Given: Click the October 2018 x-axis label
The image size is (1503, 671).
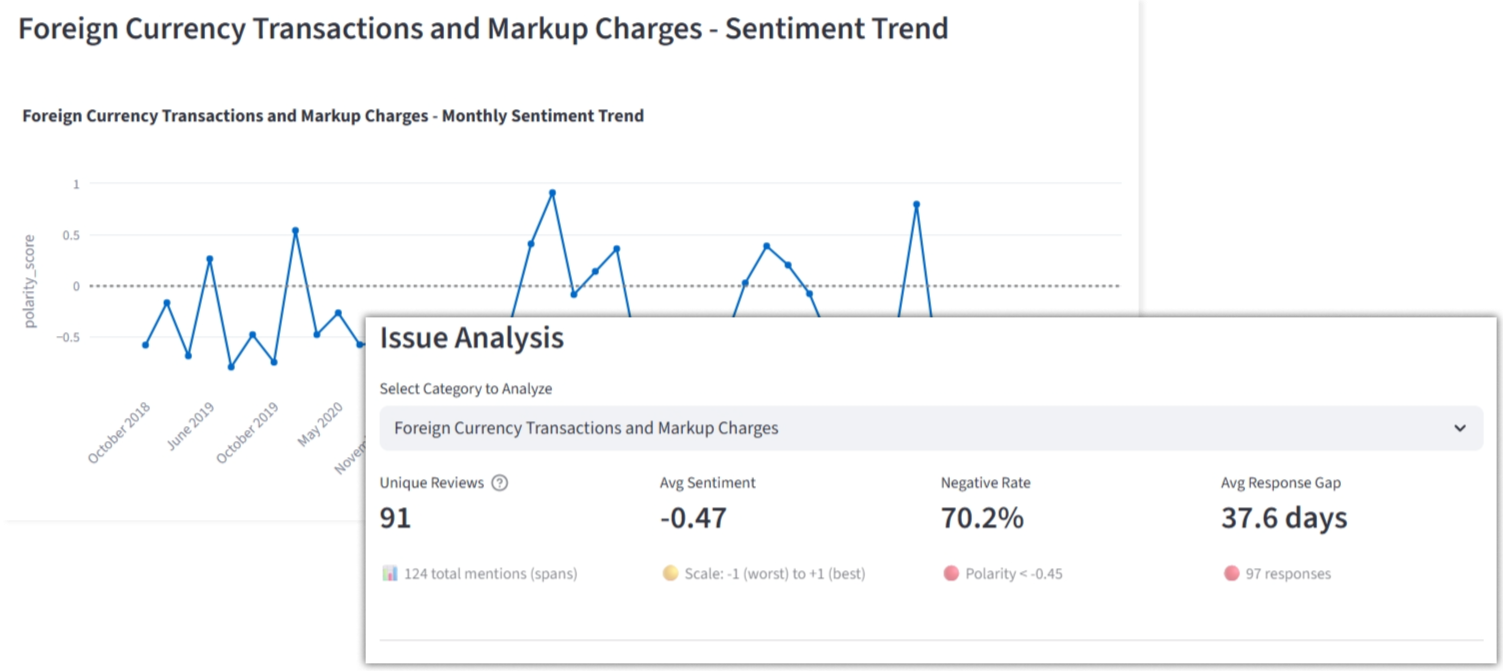Looking at the screenshot, I should [x=120, y=432].
